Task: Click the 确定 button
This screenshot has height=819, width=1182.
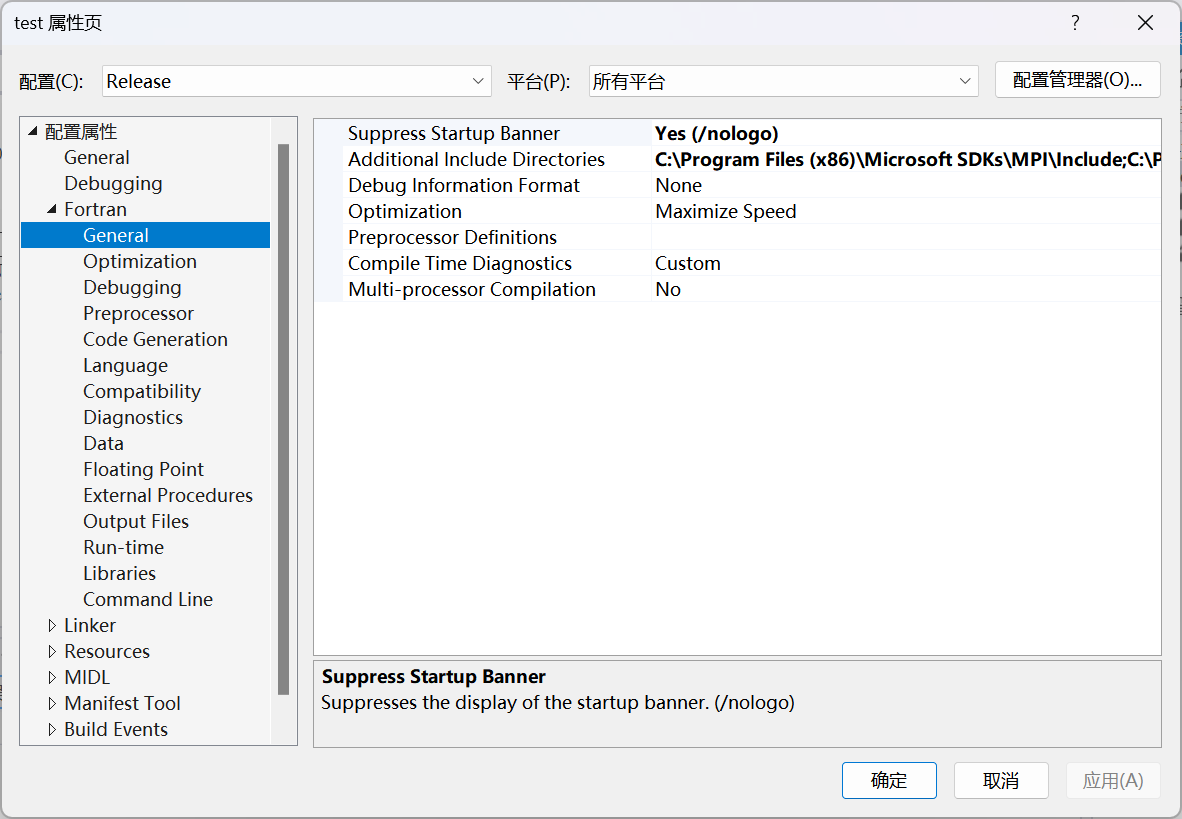Action: click(889, 780)
